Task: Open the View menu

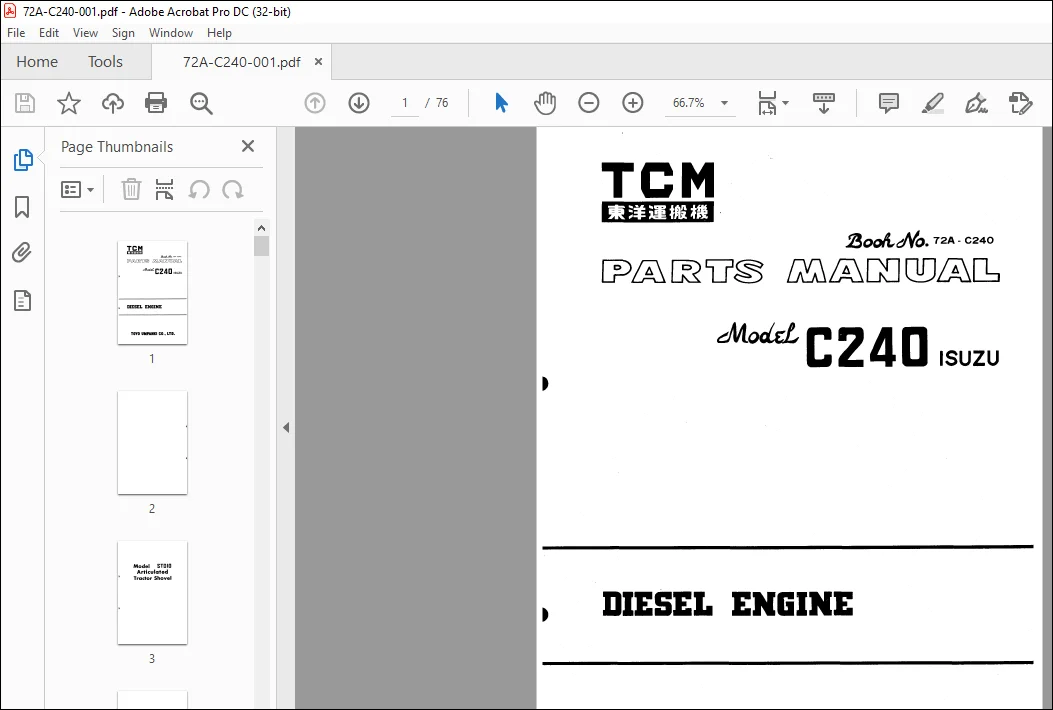Action: coord(85,33)
